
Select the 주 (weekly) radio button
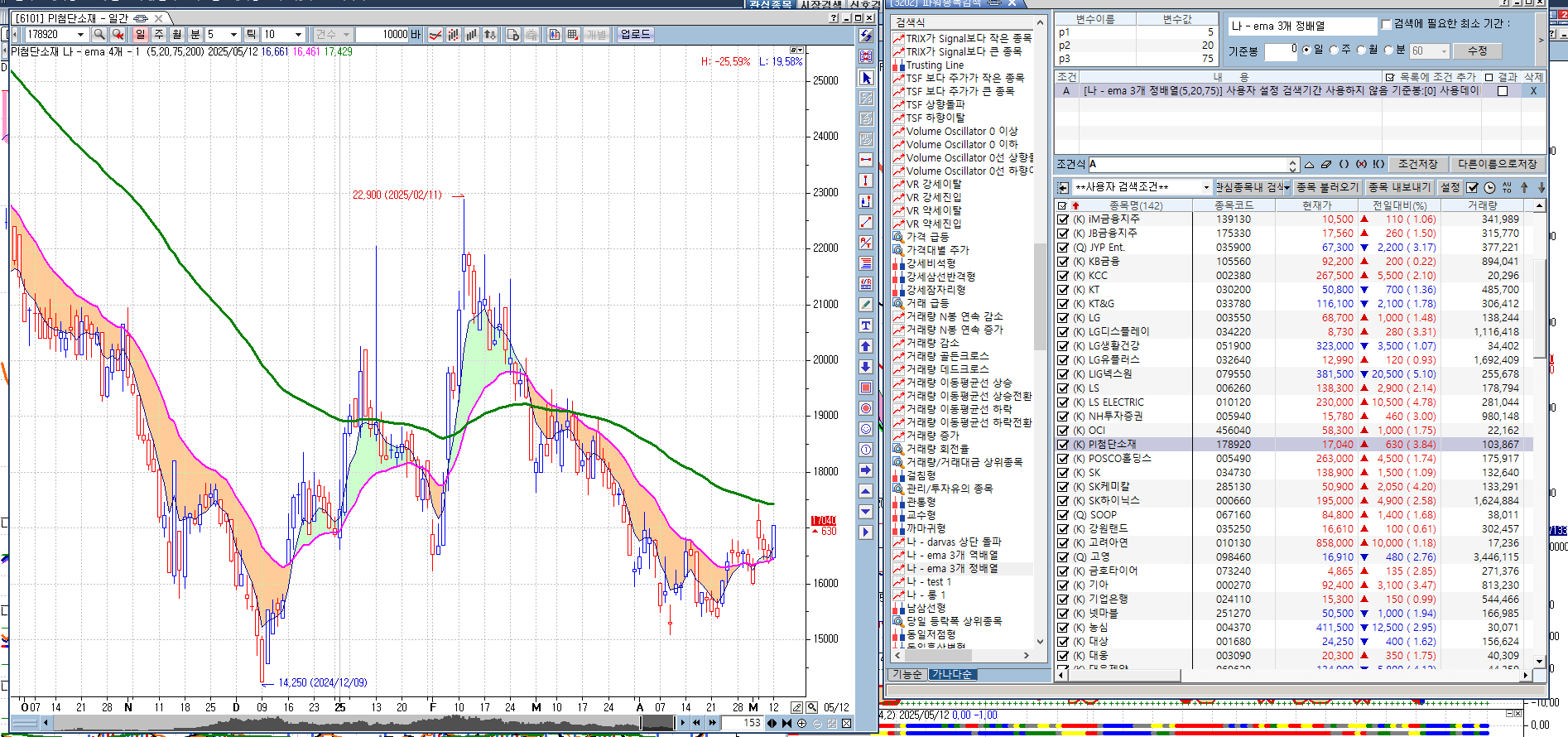click(1334, 51)
